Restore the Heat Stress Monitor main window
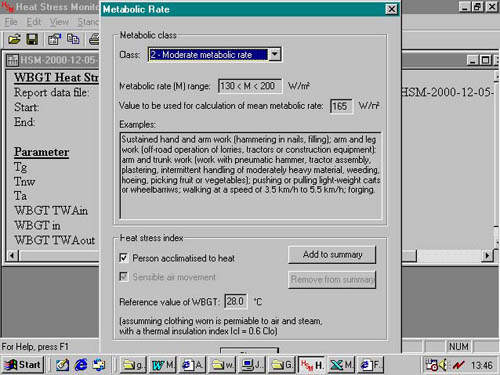This screenshot has height=375, width=500. pyautogui.click(x=478, y=7)
